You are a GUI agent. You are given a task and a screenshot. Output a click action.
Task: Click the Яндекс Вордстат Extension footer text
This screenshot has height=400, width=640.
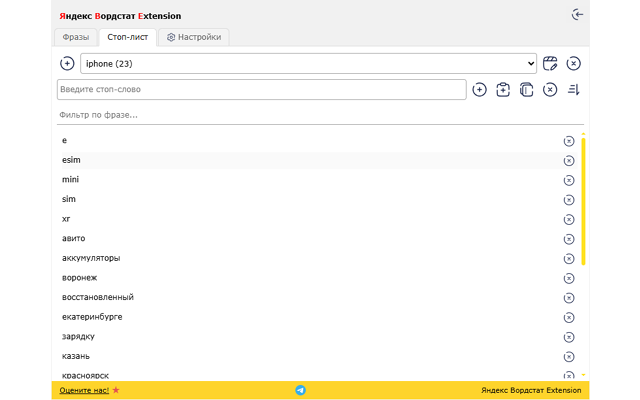coord(531,390)
